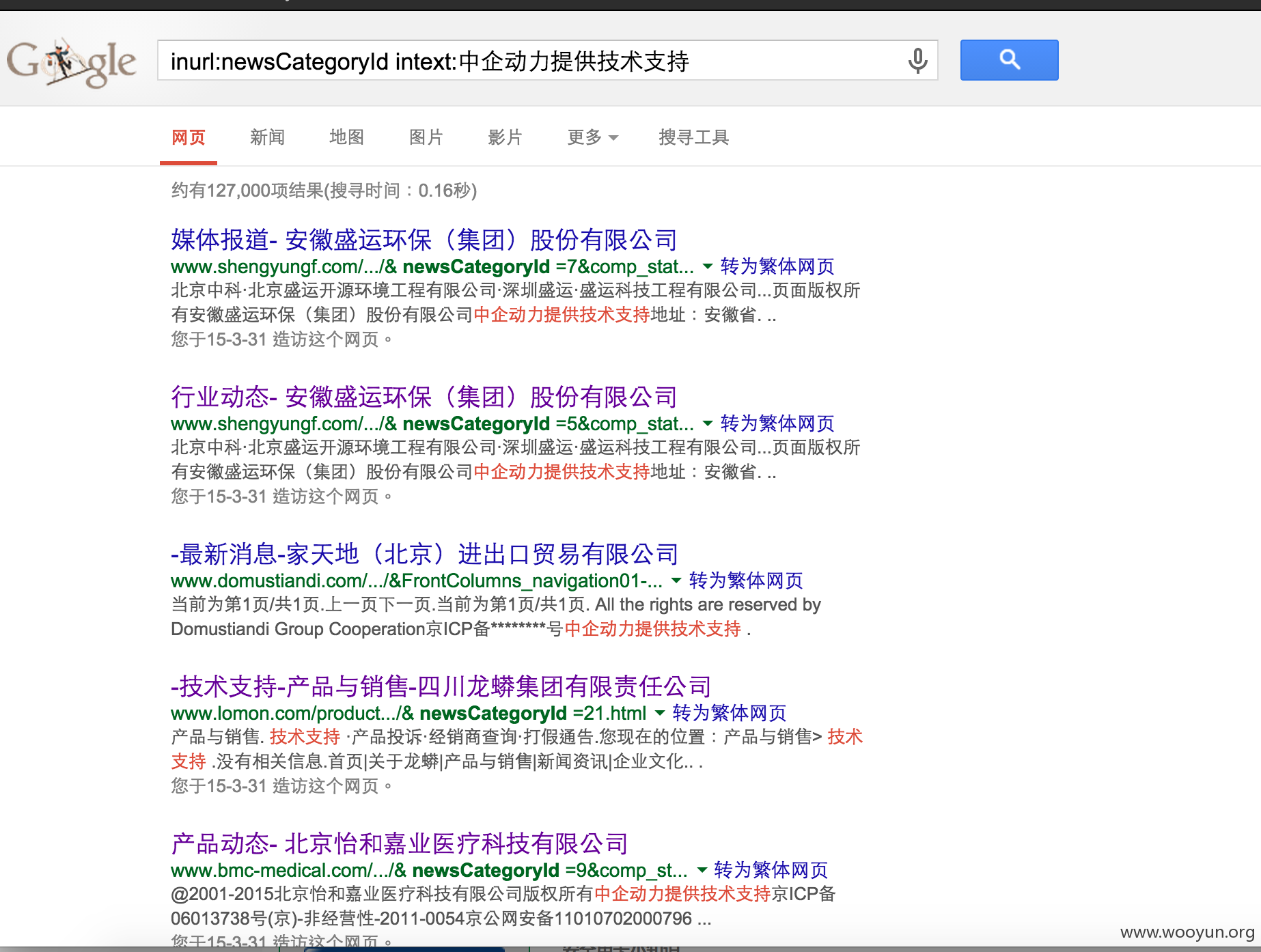
Task: Click the Google doodle logo
Action: point(70,62)
